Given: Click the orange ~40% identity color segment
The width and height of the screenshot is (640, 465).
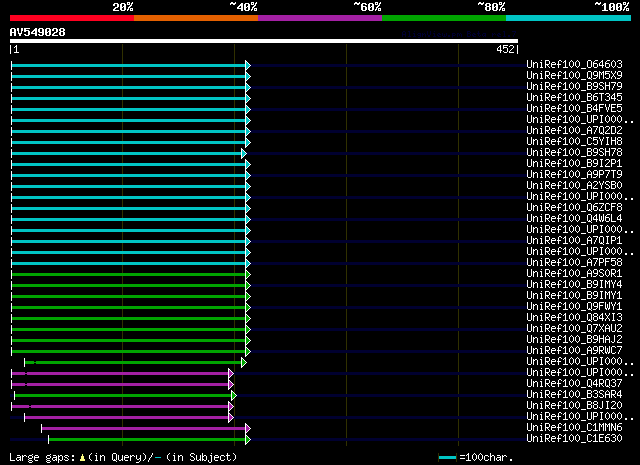Looking at the screenshot, I should coord(196,18).
